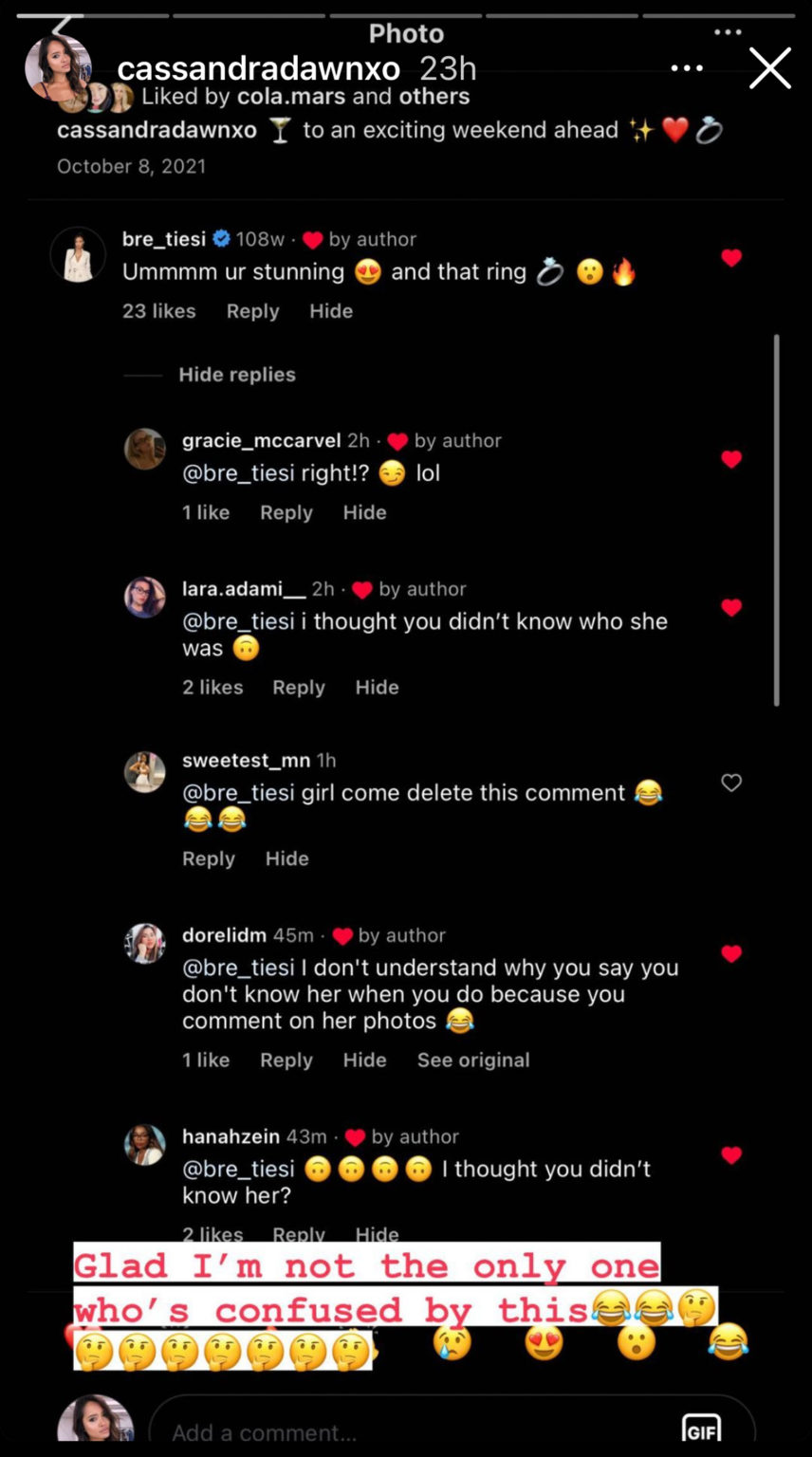Collapse thread with Hide replies
812x1457 pixels.
click(236, 375)
